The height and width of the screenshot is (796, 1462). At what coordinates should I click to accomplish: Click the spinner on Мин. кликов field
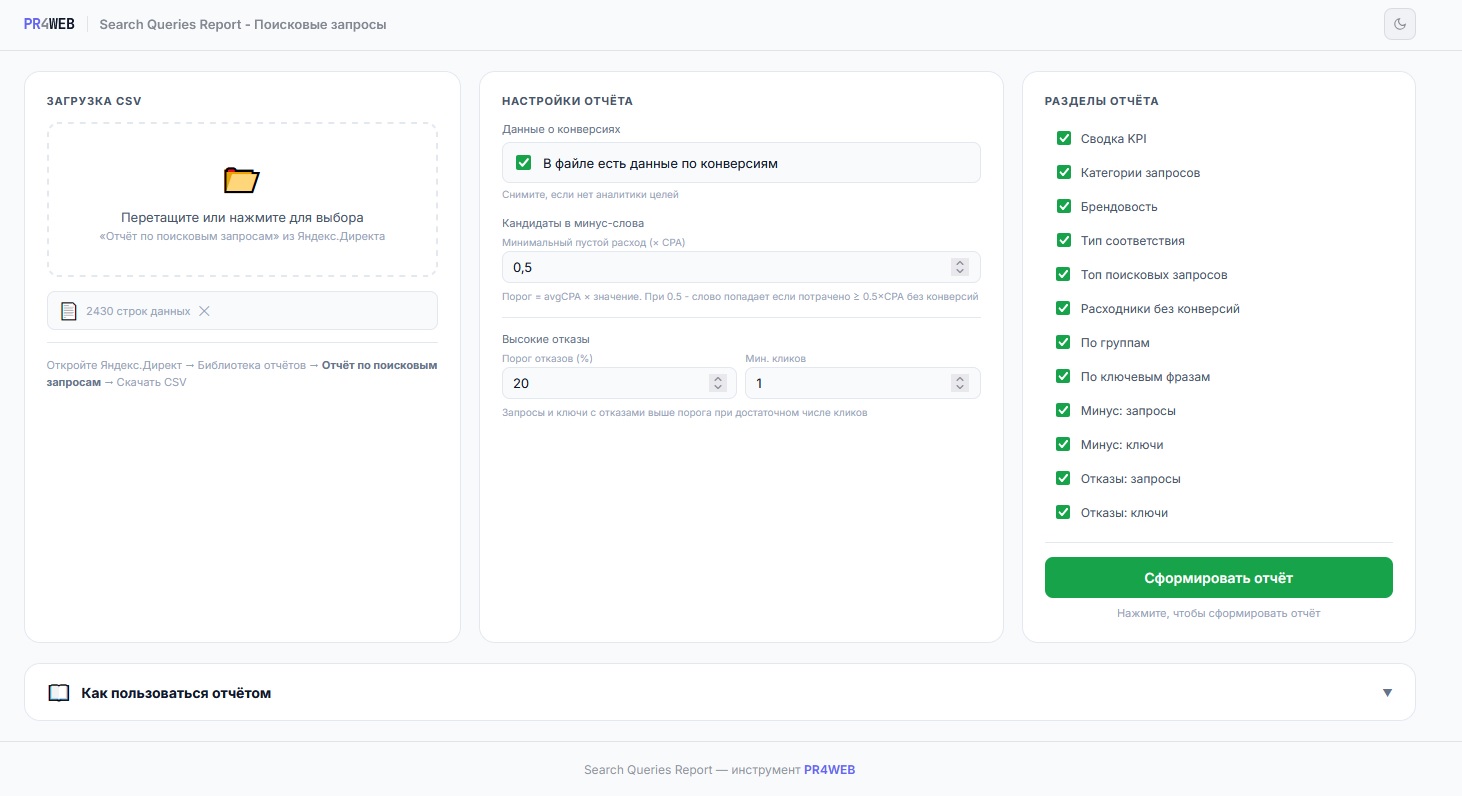pyautogui.click(x=960, y=383)
